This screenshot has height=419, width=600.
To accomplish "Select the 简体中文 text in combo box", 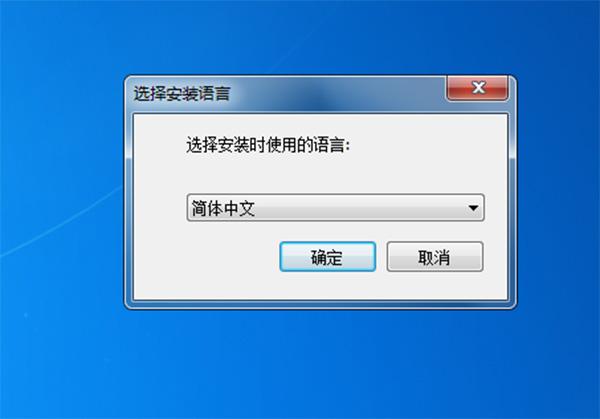I will coord(223,208).
